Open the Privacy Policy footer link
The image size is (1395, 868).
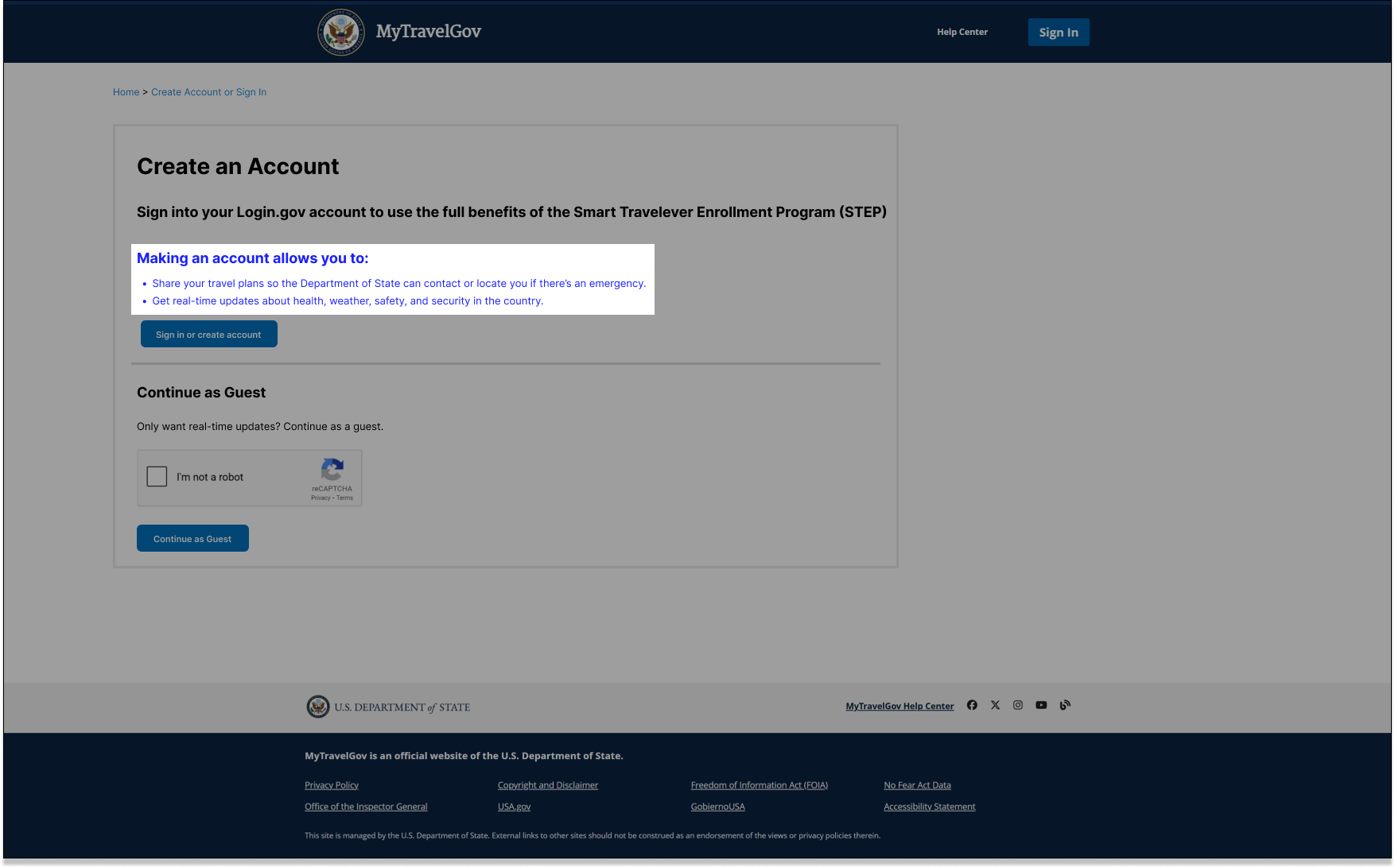[x=332, y=785]
